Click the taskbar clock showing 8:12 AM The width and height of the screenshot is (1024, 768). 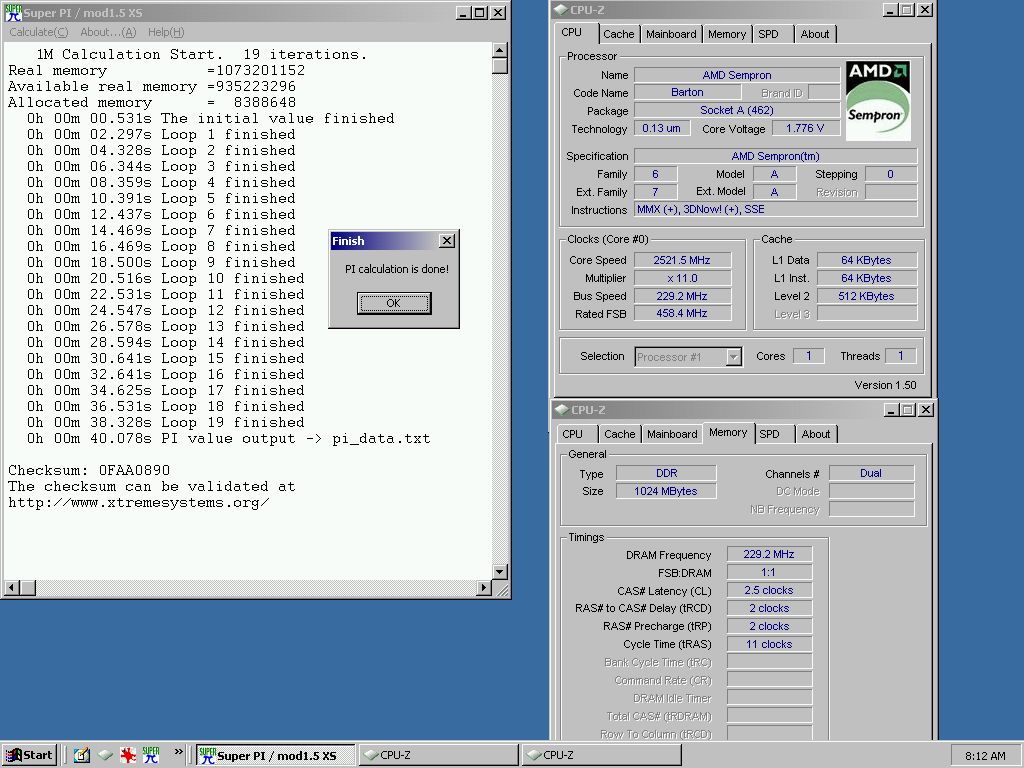985,756
